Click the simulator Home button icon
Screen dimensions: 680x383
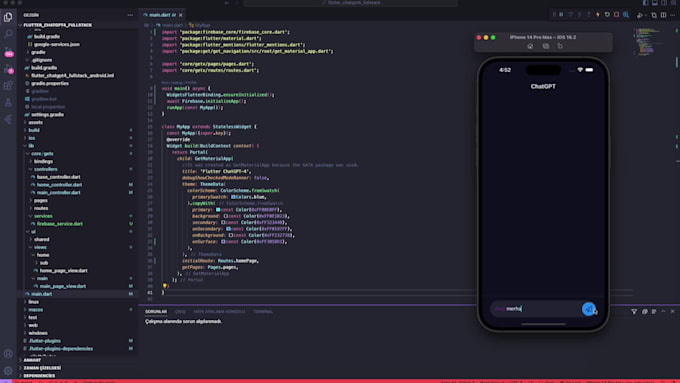530,46
